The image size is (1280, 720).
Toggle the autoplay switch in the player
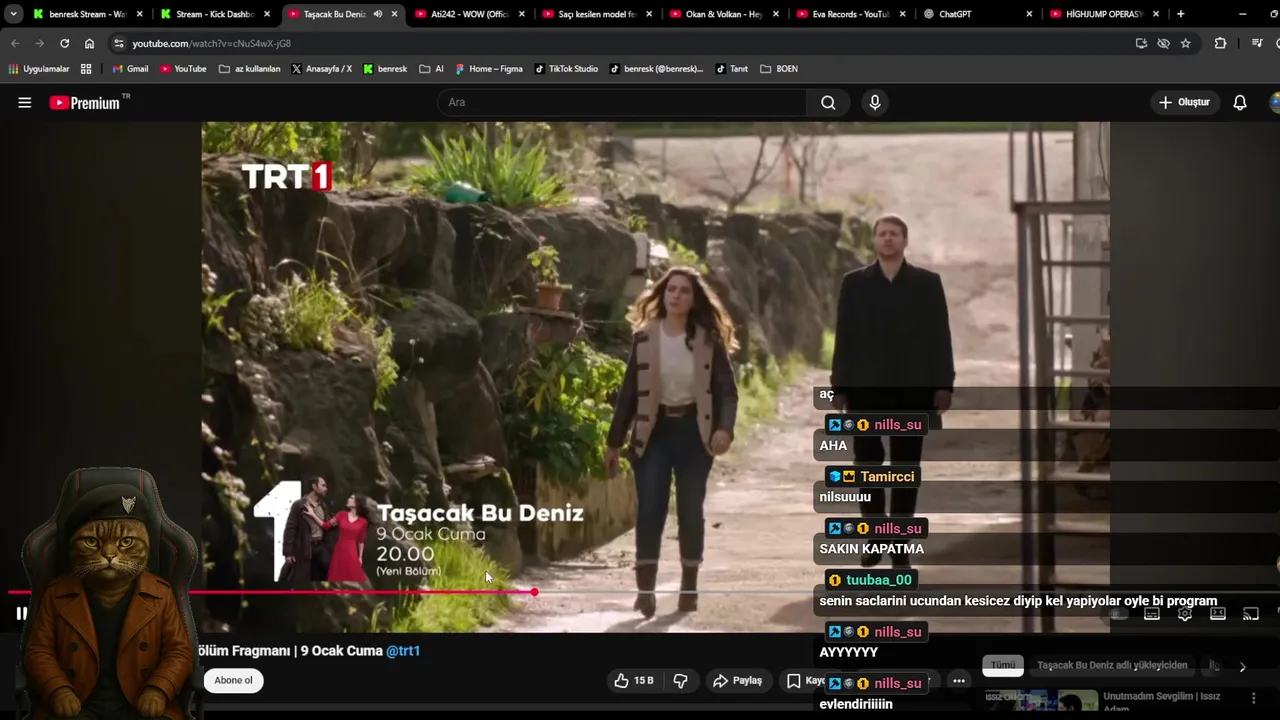(x=1119, y=613)
